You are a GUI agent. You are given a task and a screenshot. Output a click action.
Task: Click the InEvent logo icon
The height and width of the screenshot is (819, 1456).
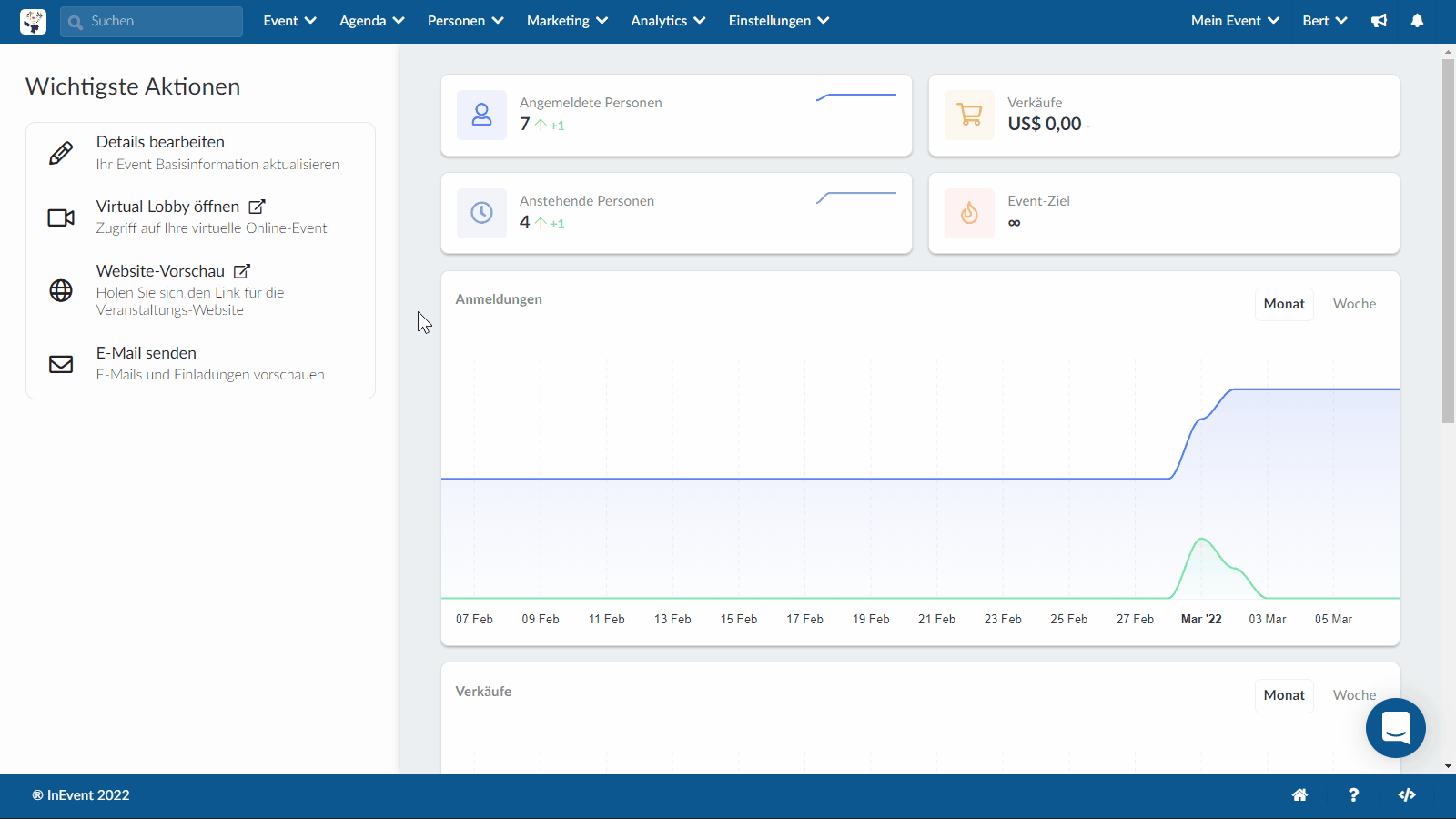pos(33,21)
